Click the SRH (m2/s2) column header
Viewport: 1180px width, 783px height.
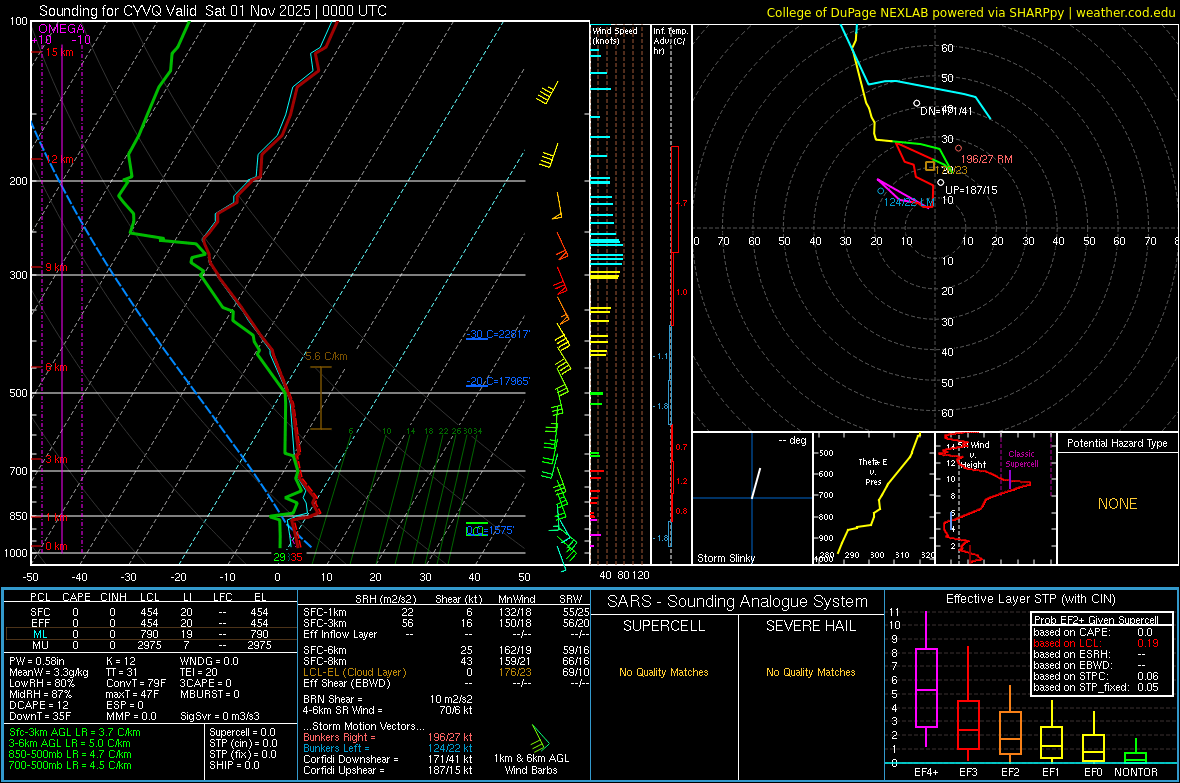click(x=385, y=599)
